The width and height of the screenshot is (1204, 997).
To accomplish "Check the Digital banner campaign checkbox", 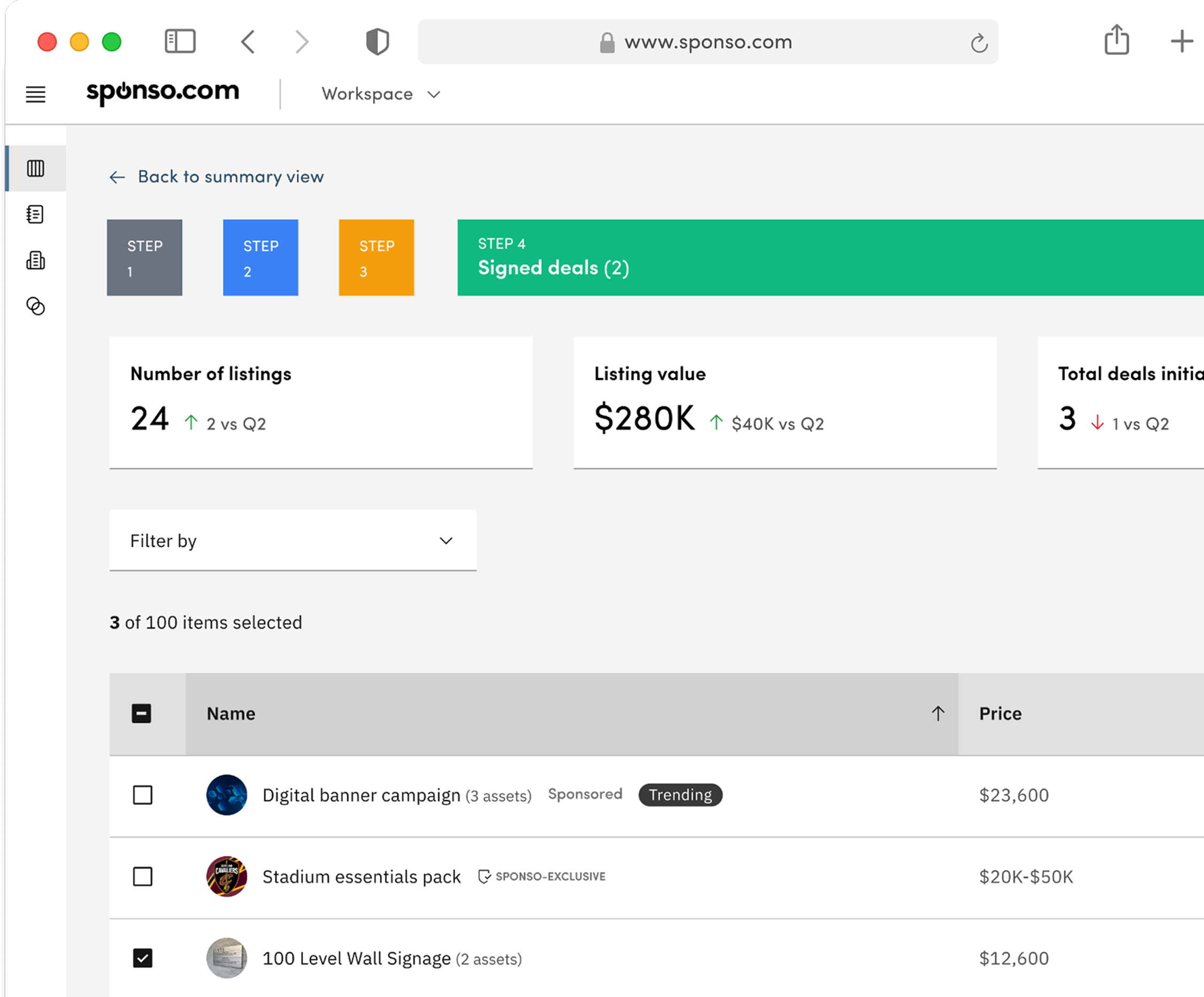I will 143,795.
